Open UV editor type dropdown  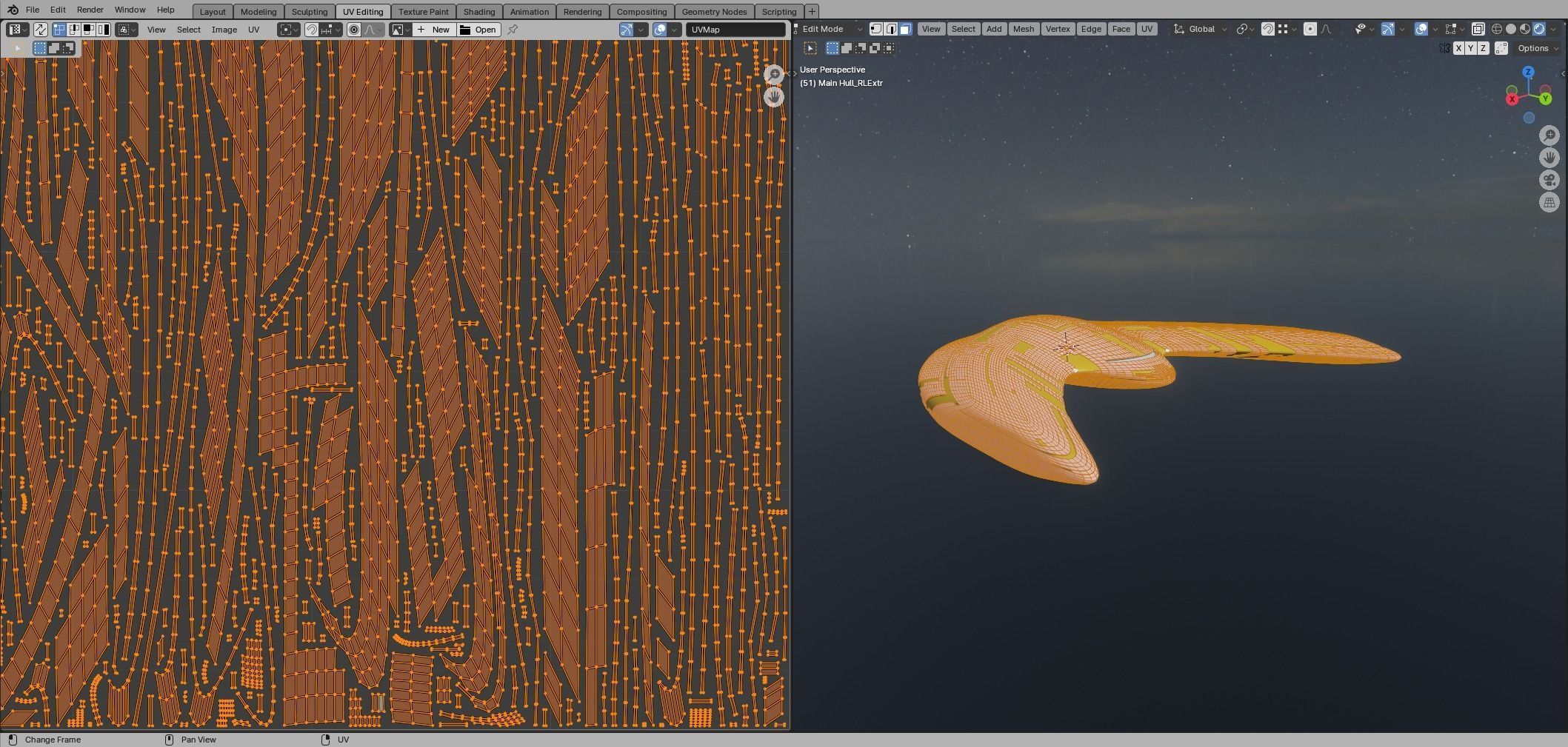coord(18,30)
